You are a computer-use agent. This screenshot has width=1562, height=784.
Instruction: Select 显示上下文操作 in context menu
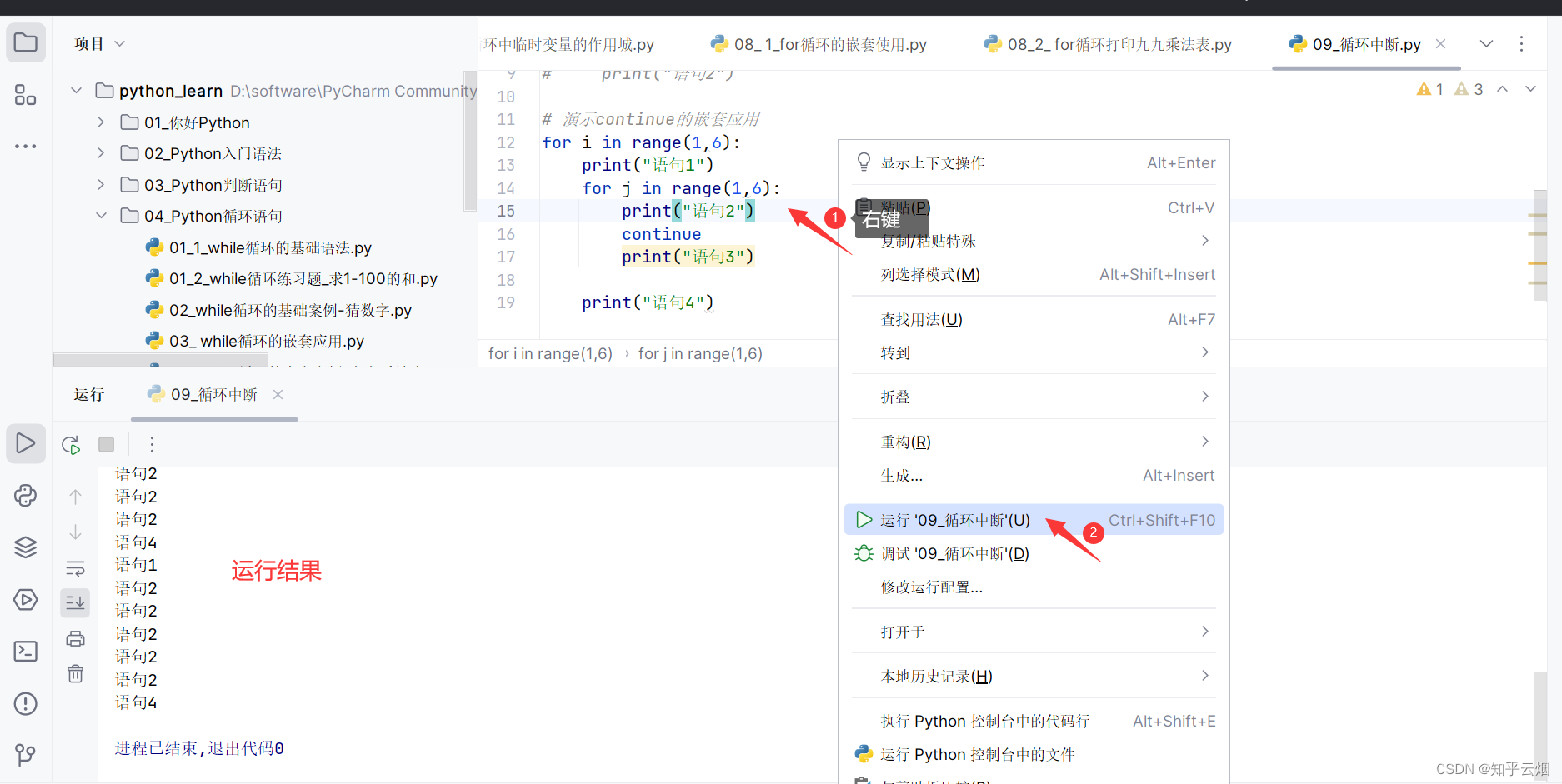pos(1034,162)
